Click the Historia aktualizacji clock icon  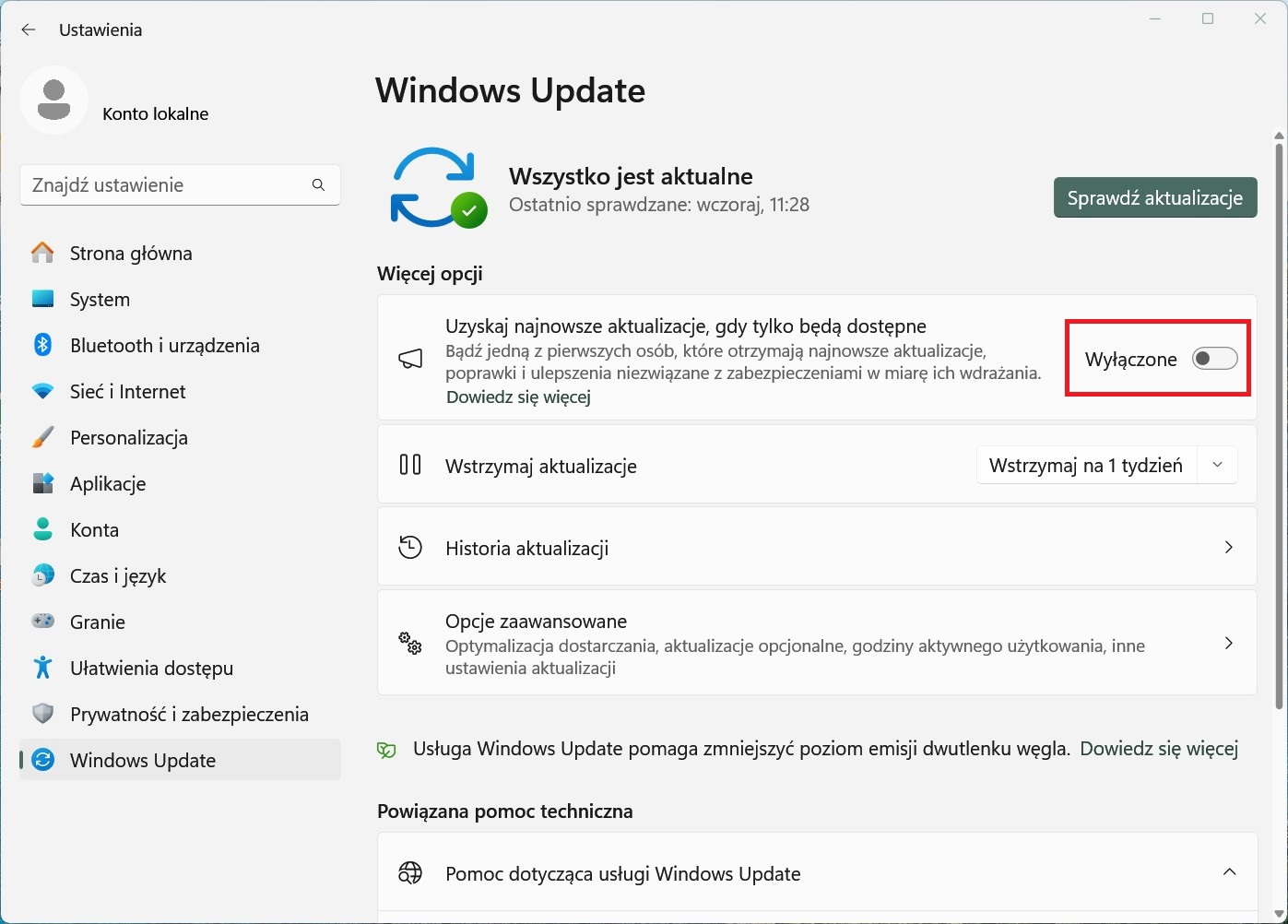pos(410,547)
